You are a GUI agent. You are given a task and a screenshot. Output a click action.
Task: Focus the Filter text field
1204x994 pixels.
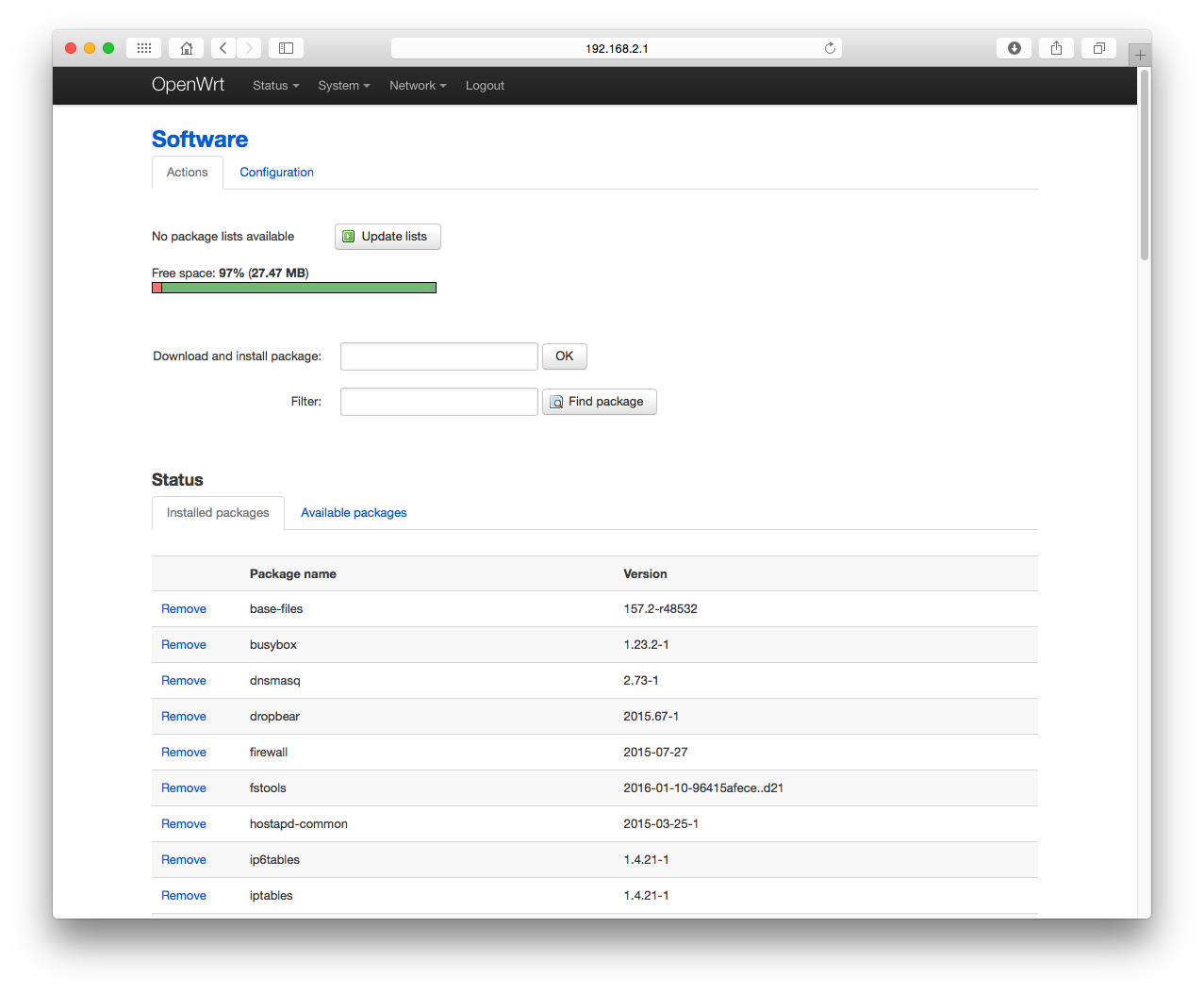click(x=439, y=402)
